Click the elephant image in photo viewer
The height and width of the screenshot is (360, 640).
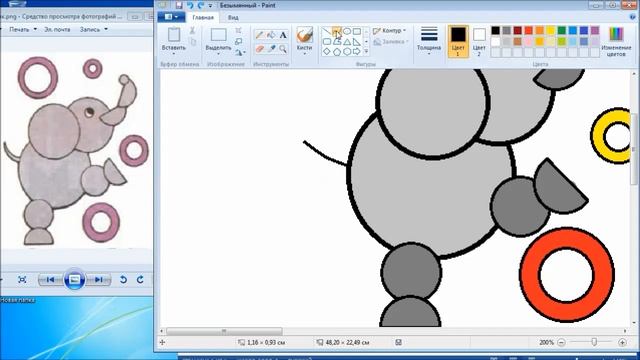click(x=76, y=150)
